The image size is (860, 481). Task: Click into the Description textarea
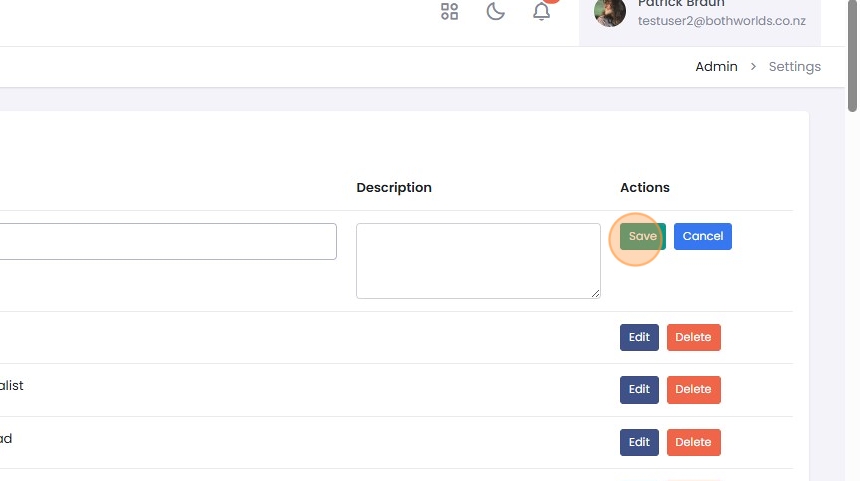478,260
